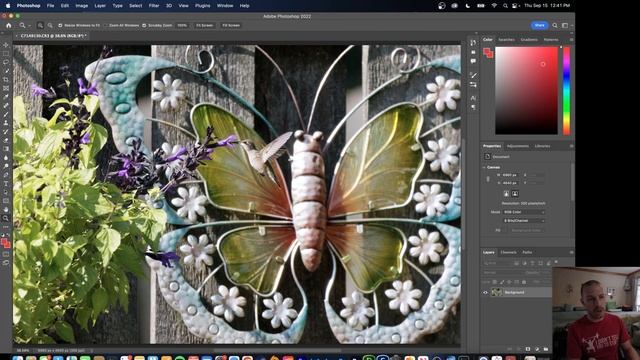Viewport: 640px width, 360px height.
Task: Choose the Zoom In magnifier mode
Action: point(40,25)
